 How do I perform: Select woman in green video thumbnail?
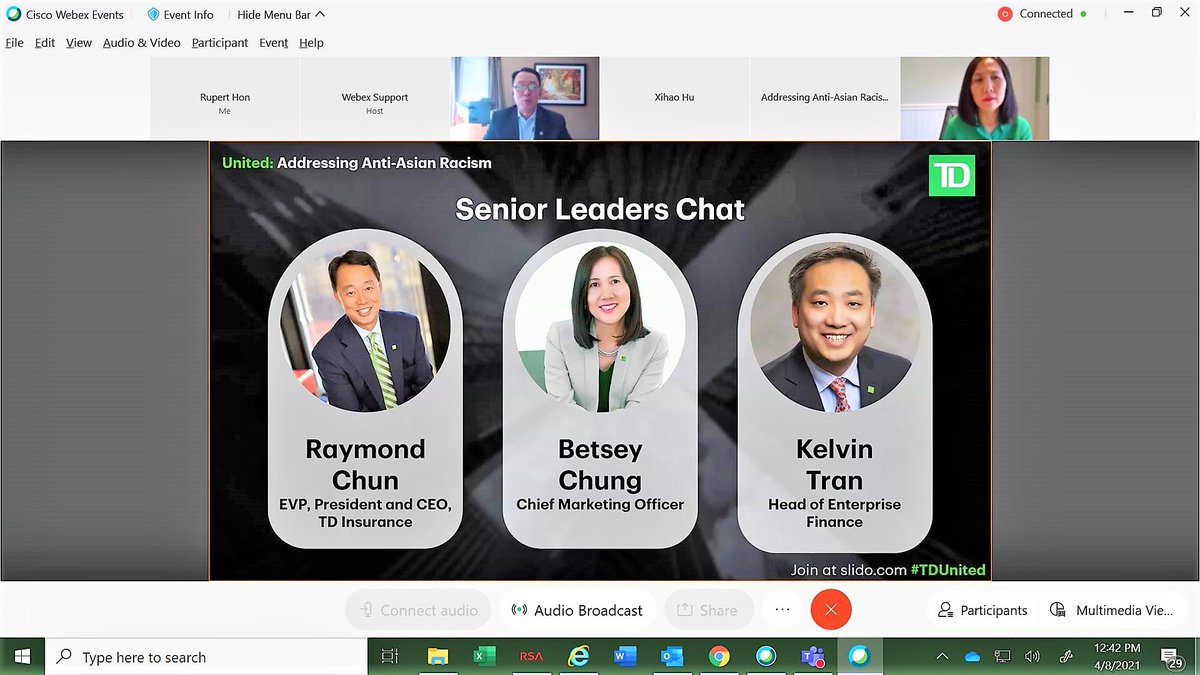[975, 98]
